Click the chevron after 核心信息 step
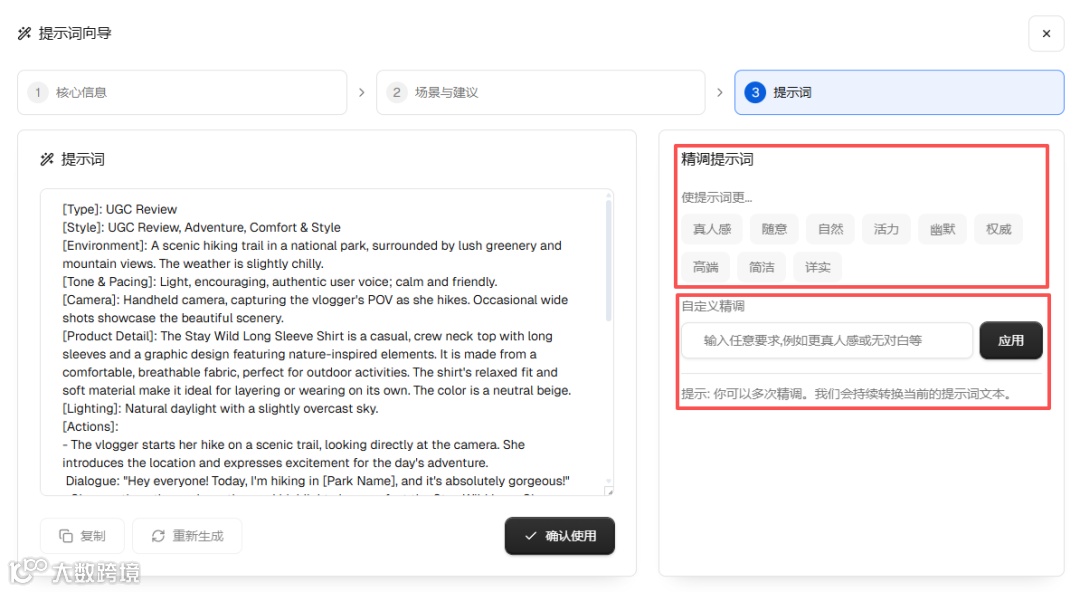 [362, 92]
